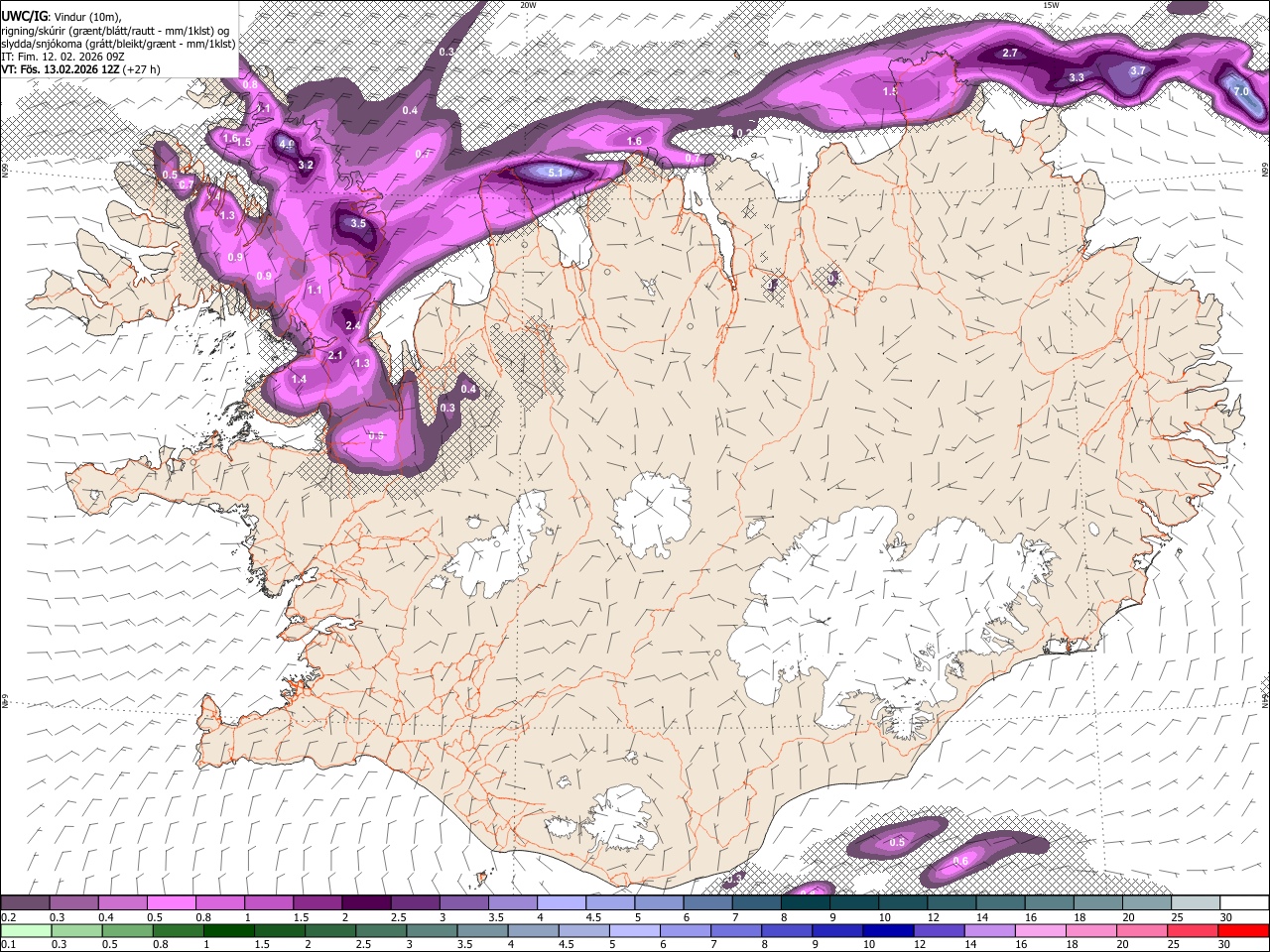Screen dimensions: 1270x952
Task: Click the dark teal 8–9 swatch in upper legend
Action: tap(806, 903)
